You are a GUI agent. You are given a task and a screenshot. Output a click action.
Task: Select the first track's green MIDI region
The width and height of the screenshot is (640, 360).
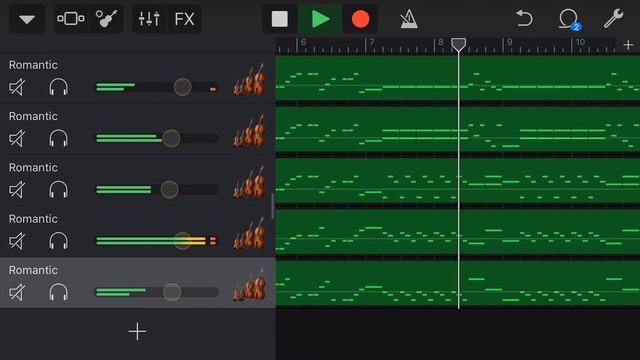pos(458,78)
